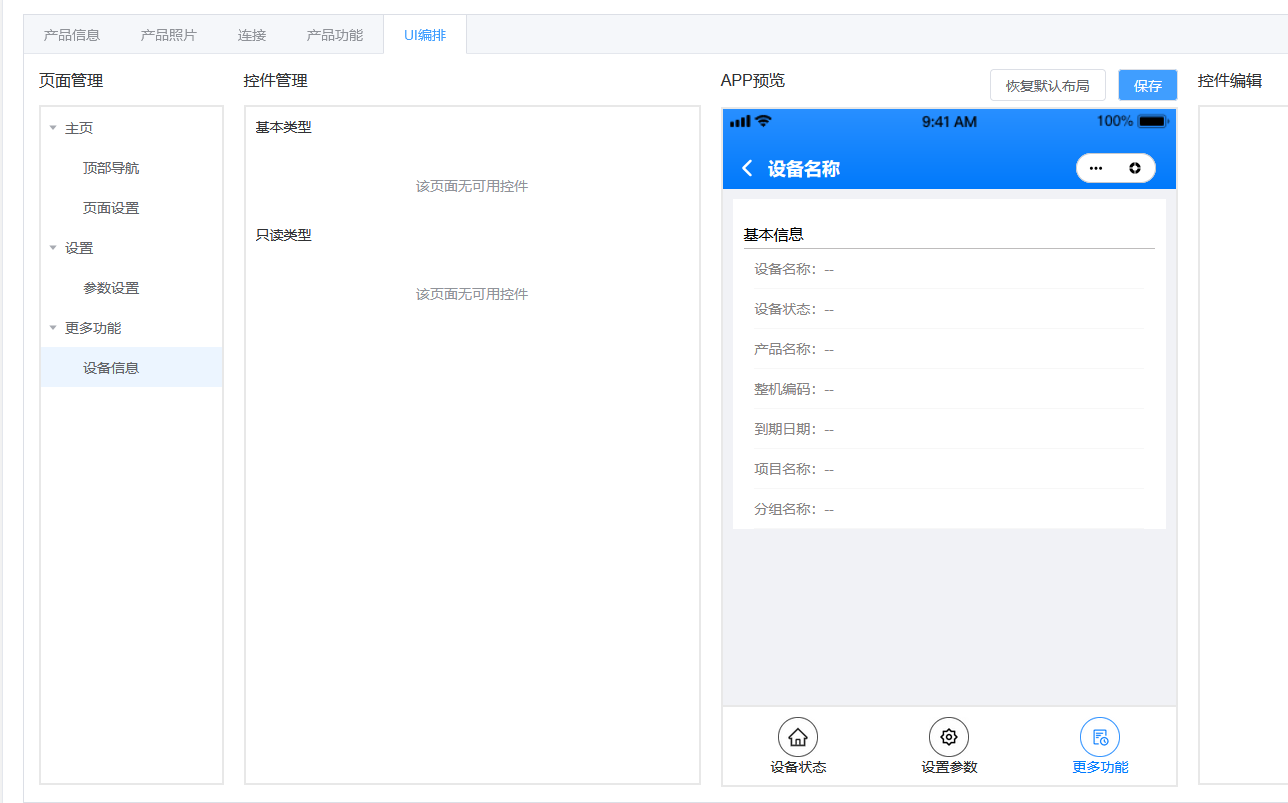Open the three-dot menu in the app preview
Image resolution: width=1288 pixels, height=803 pixels.
[1096, 168]
